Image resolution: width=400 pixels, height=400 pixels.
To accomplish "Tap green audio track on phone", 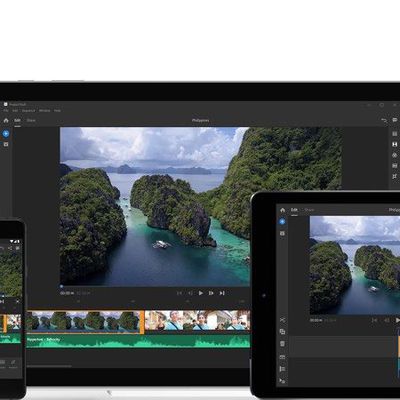I will 11,339.
